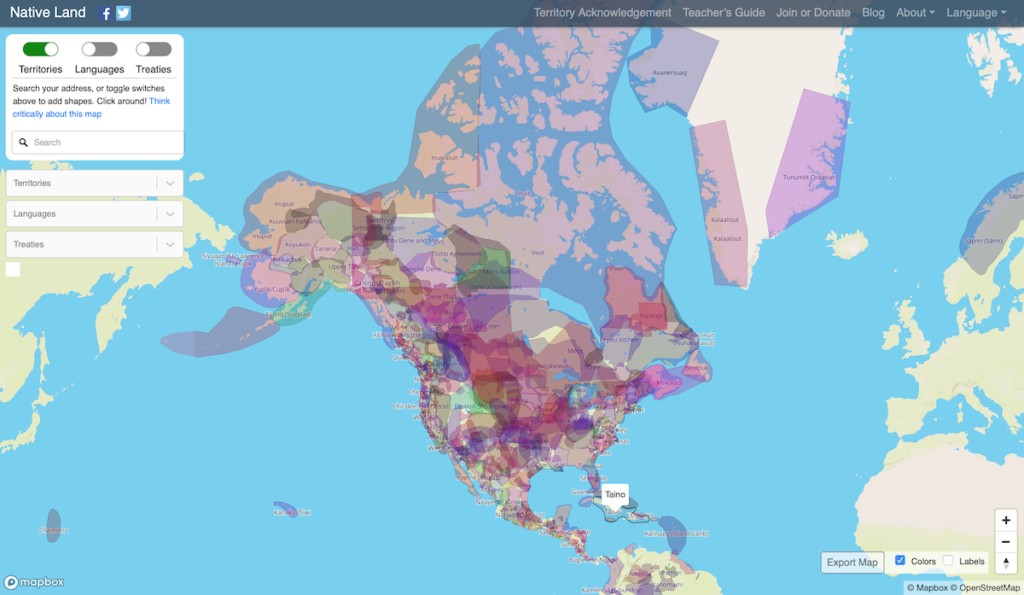The image size is (1024, 595).
Task: Click the Native Land home title
Action: pyautogui.click(x=48, y=12)
